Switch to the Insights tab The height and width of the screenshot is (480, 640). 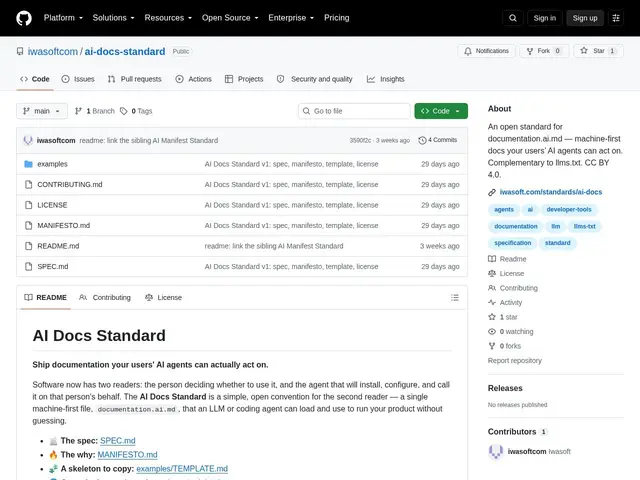click(x=385, y=79)
